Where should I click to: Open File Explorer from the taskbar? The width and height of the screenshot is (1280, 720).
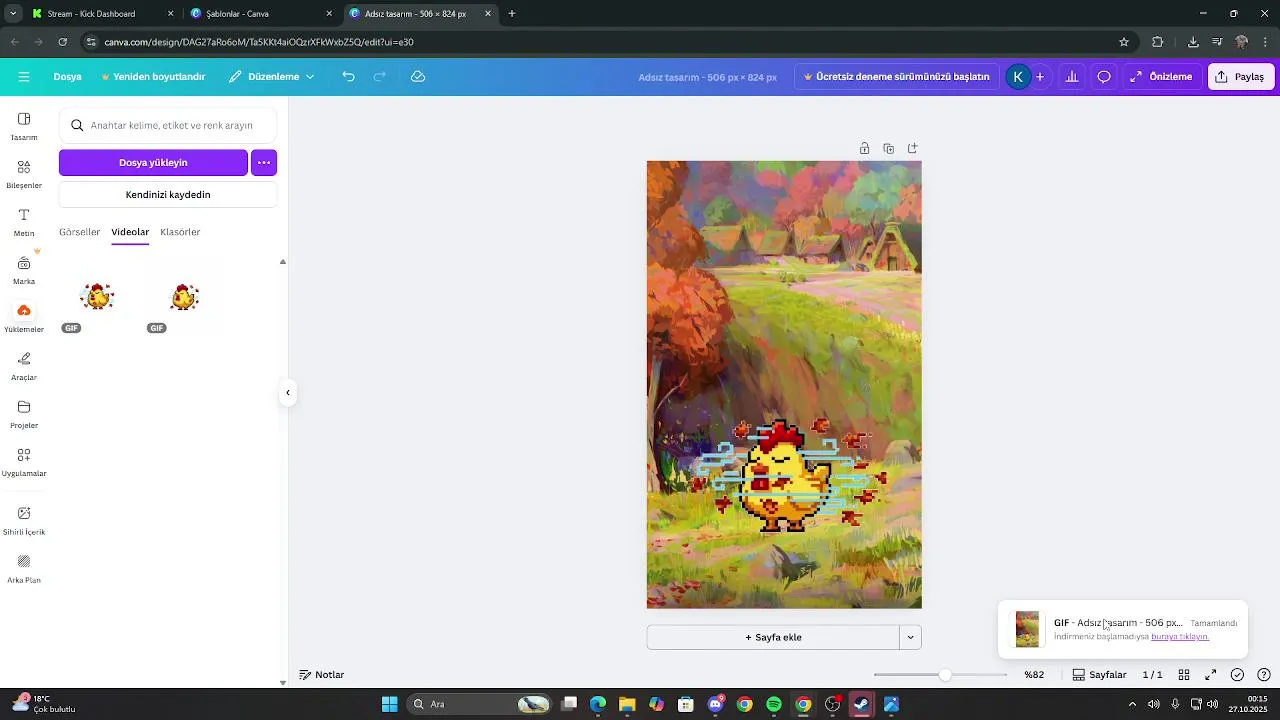(627, 704)
